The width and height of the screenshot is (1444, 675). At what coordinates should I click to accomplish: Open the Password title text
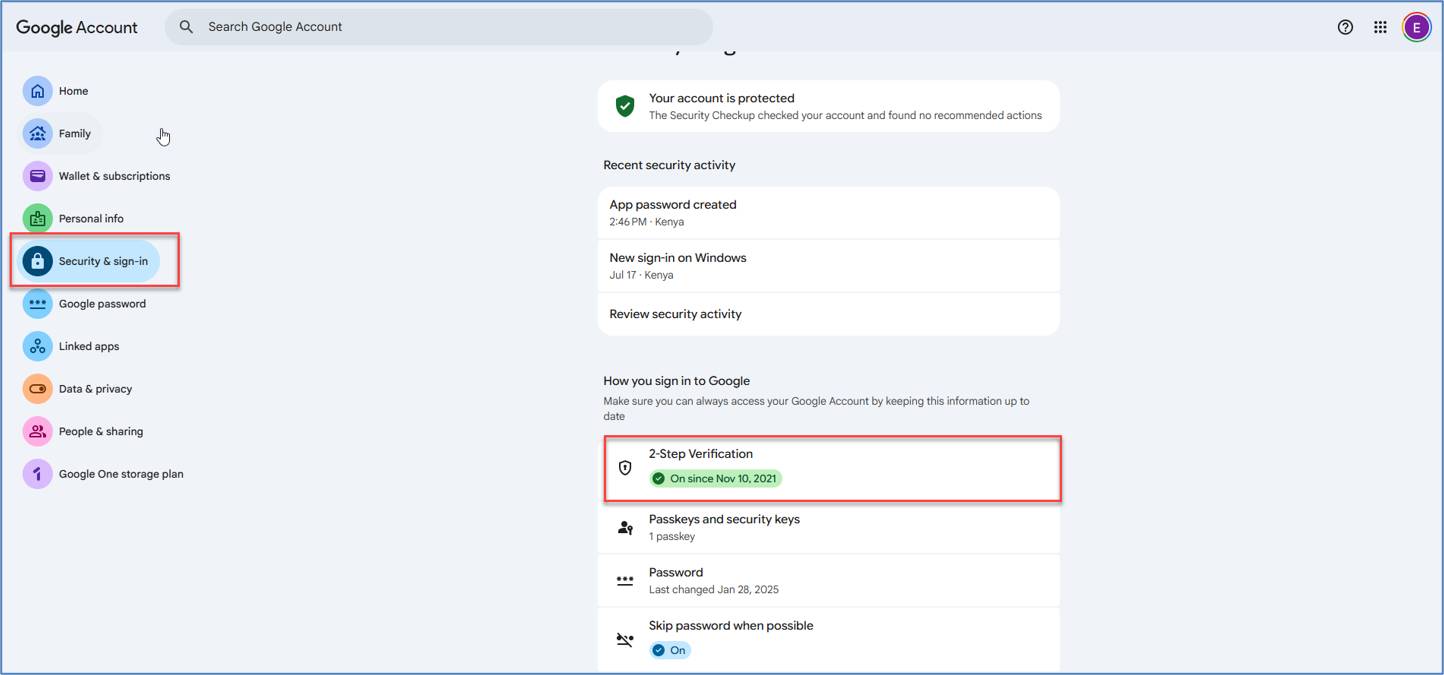676,572
